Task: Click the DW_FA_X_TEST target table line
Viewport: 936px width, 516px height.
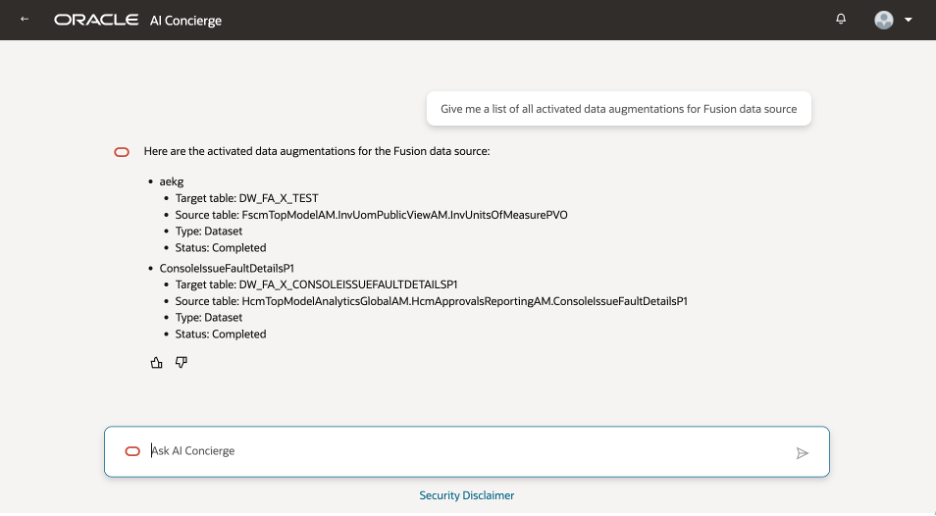Action: 247,198
